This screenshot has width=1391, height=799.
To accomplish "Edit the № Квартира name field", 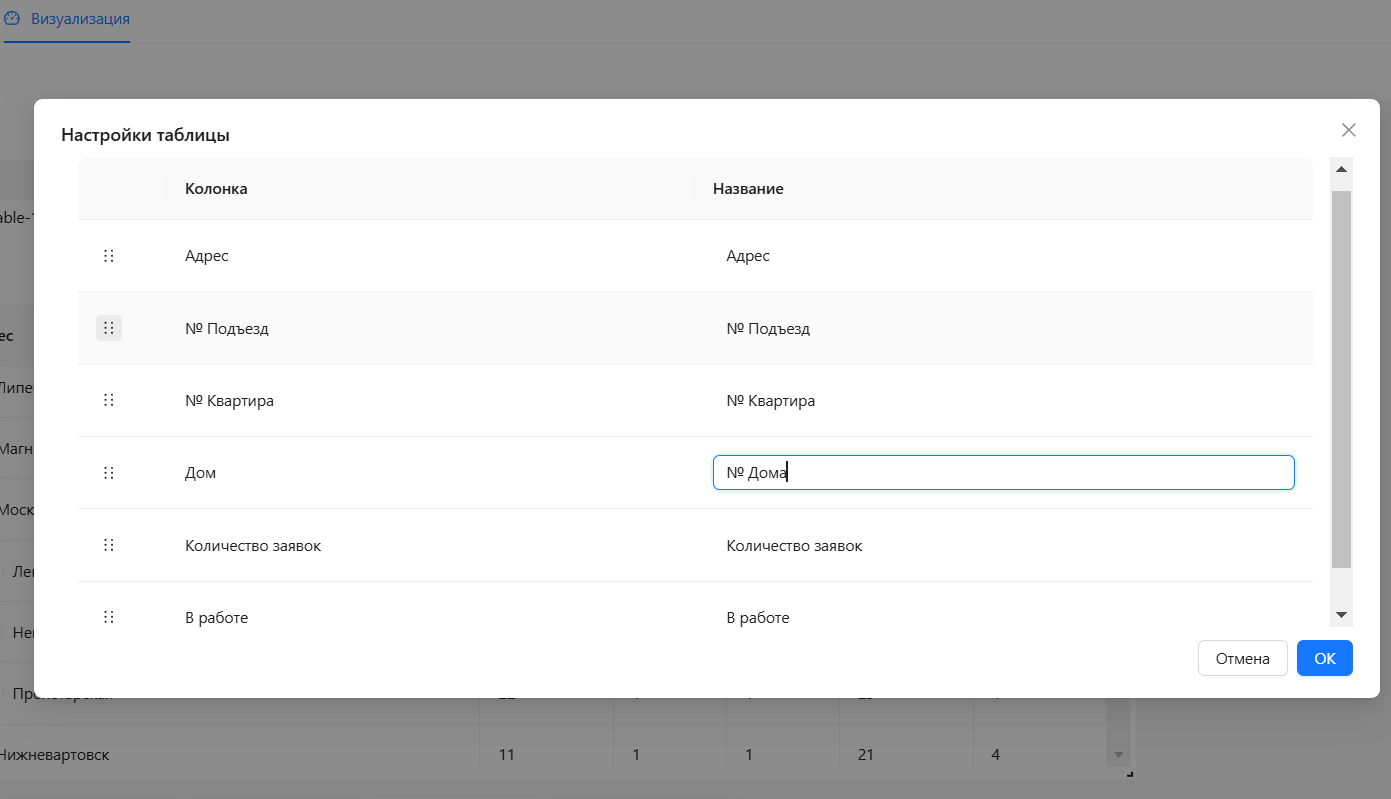I will click(1003, 401).
